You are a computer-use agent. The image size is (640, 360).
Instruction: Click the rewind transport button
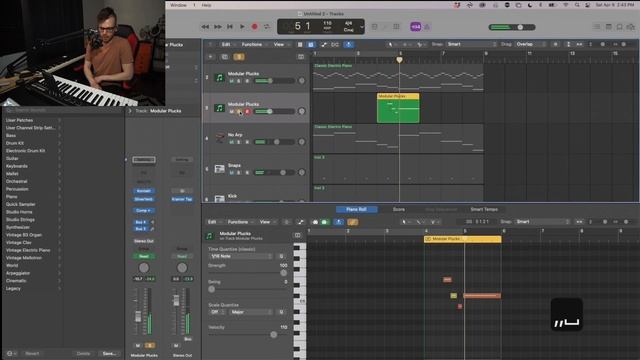click(x=205, y=27)
